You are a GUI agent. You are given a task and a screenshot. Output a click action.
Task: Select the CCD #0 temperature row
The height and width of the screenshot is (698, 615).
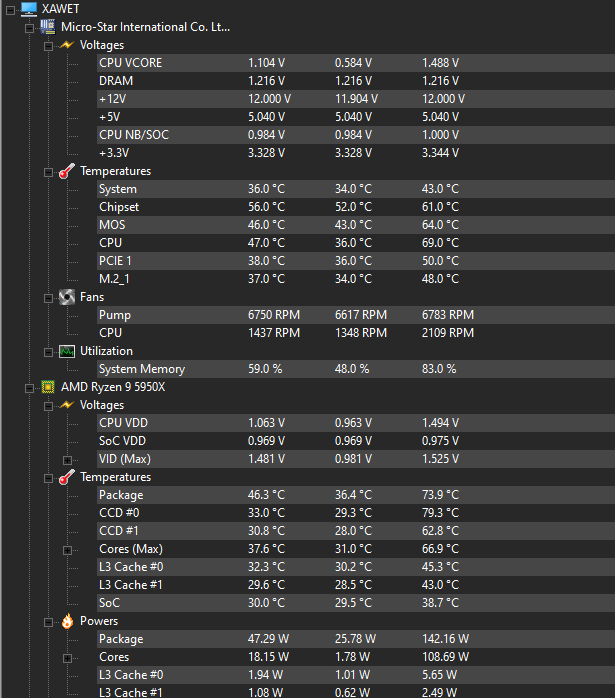(356, 513)
